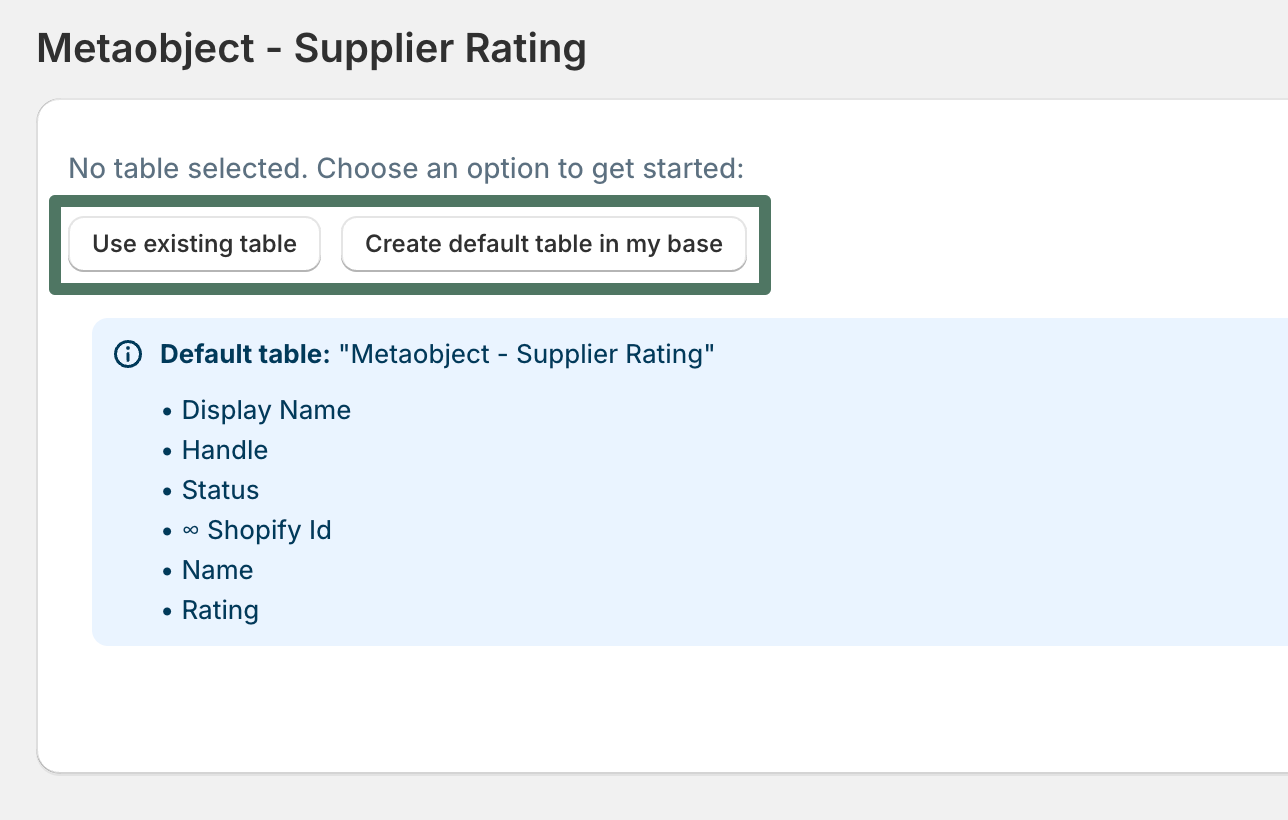Select the Rating field entry

pos(220,610)
